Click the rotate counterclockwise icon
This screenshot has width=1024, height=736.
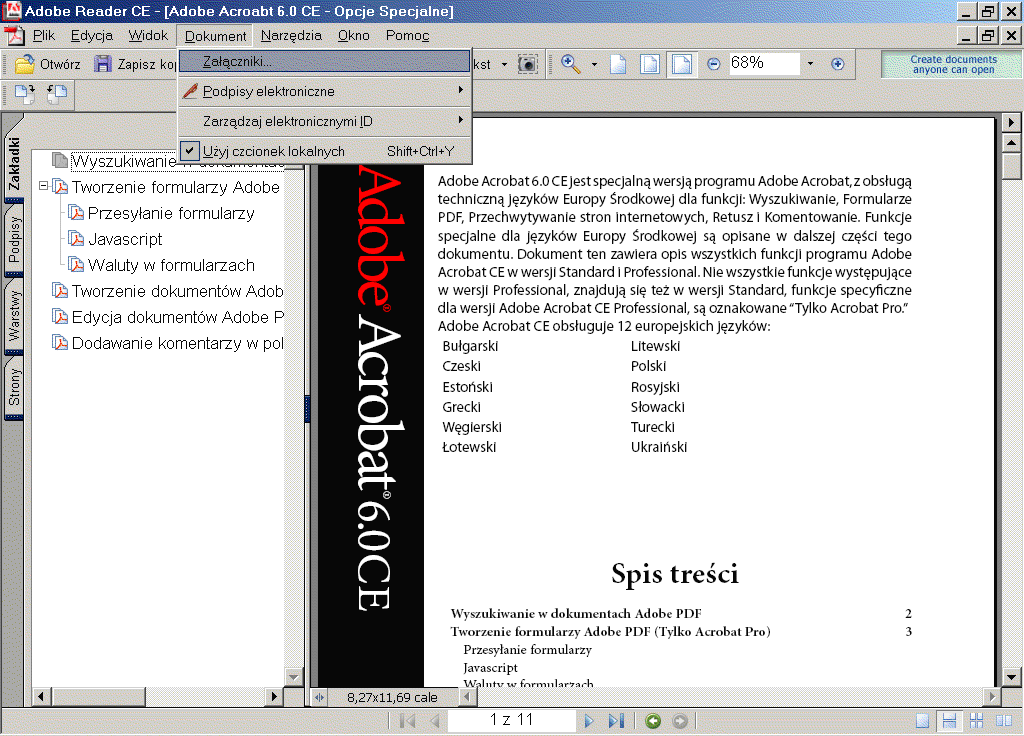point(57,94)
